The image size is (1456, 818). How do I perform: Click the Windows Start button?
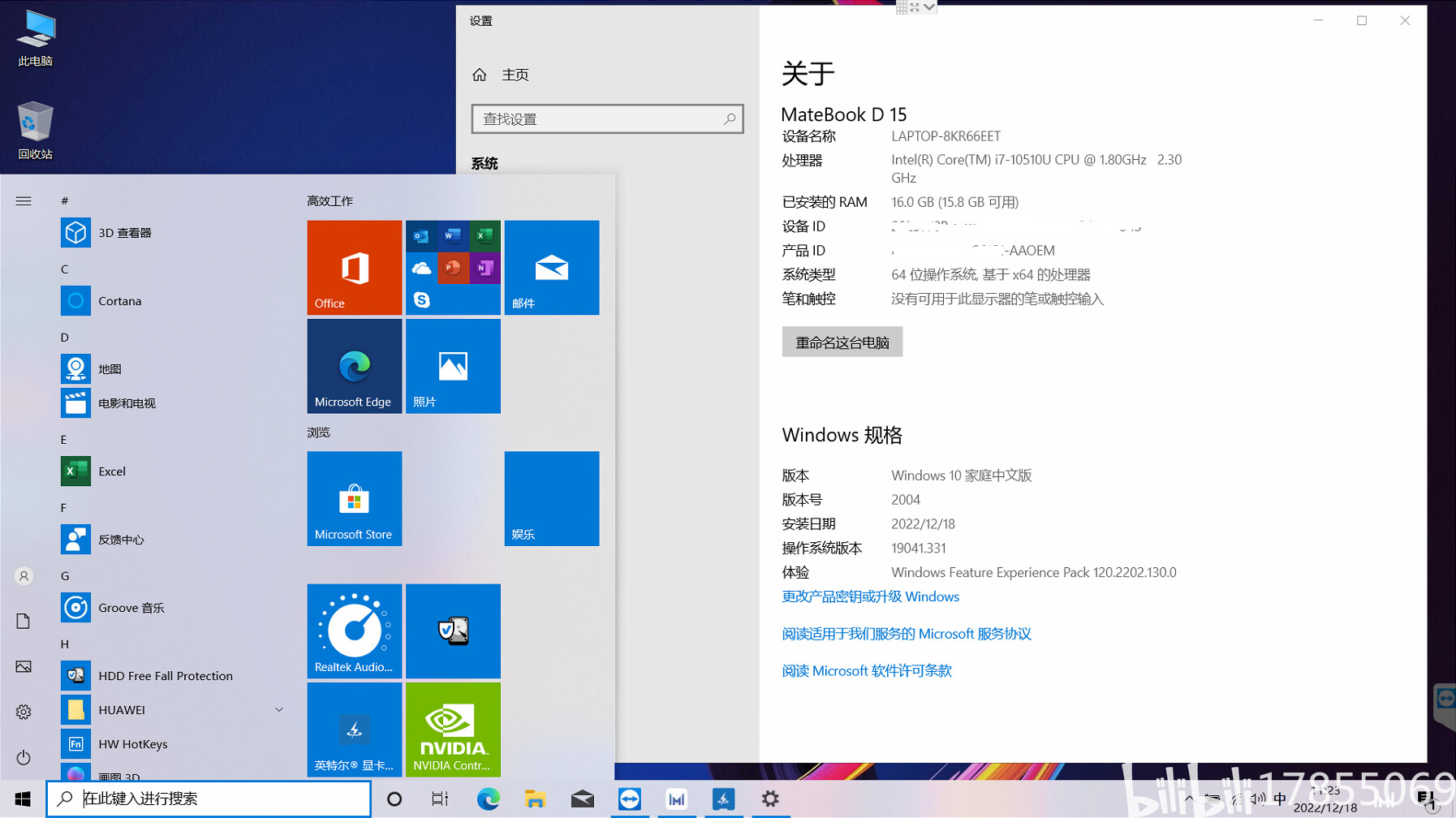(23, 799)
